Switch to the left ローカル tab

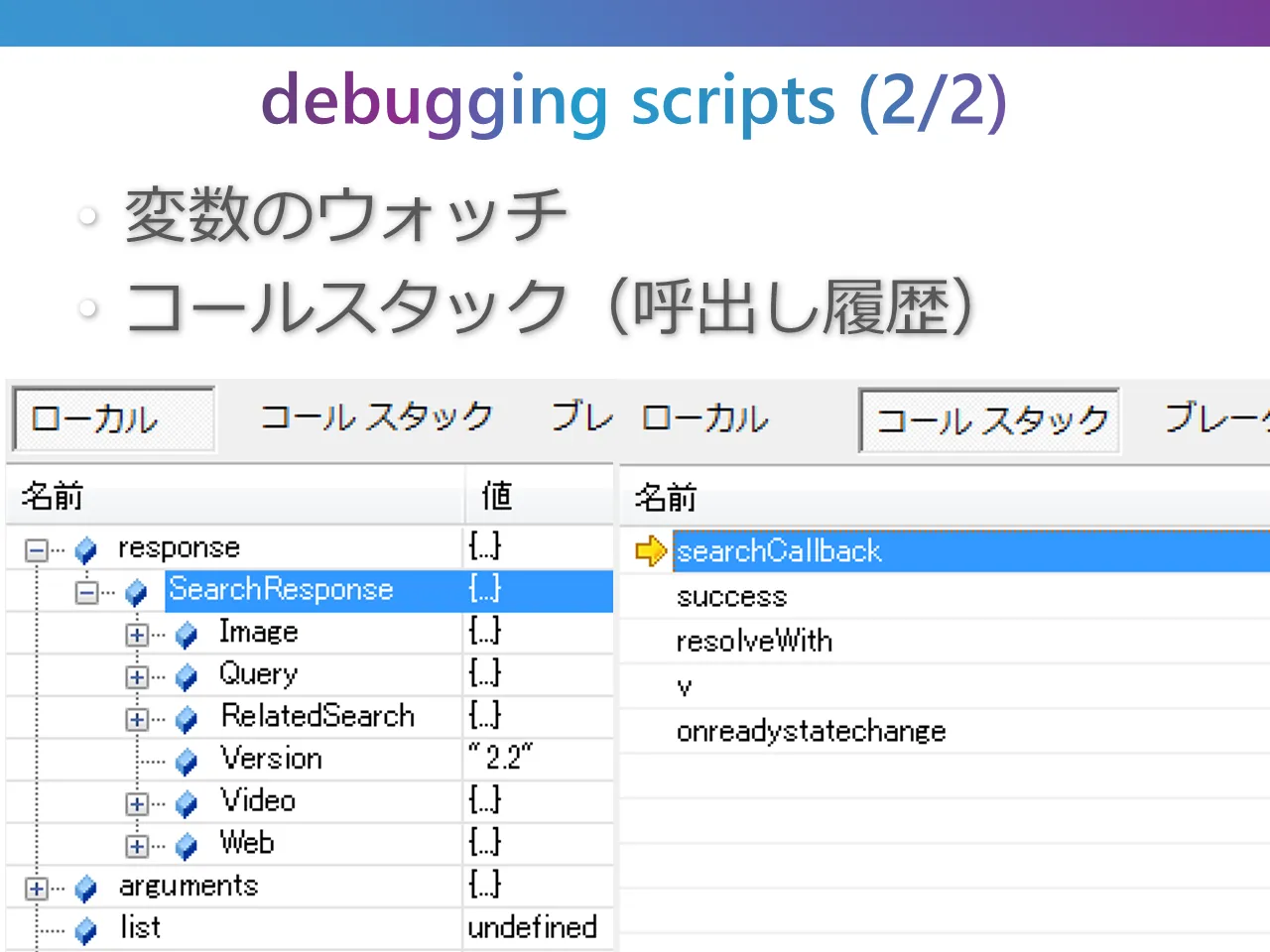tap(114, 419)
